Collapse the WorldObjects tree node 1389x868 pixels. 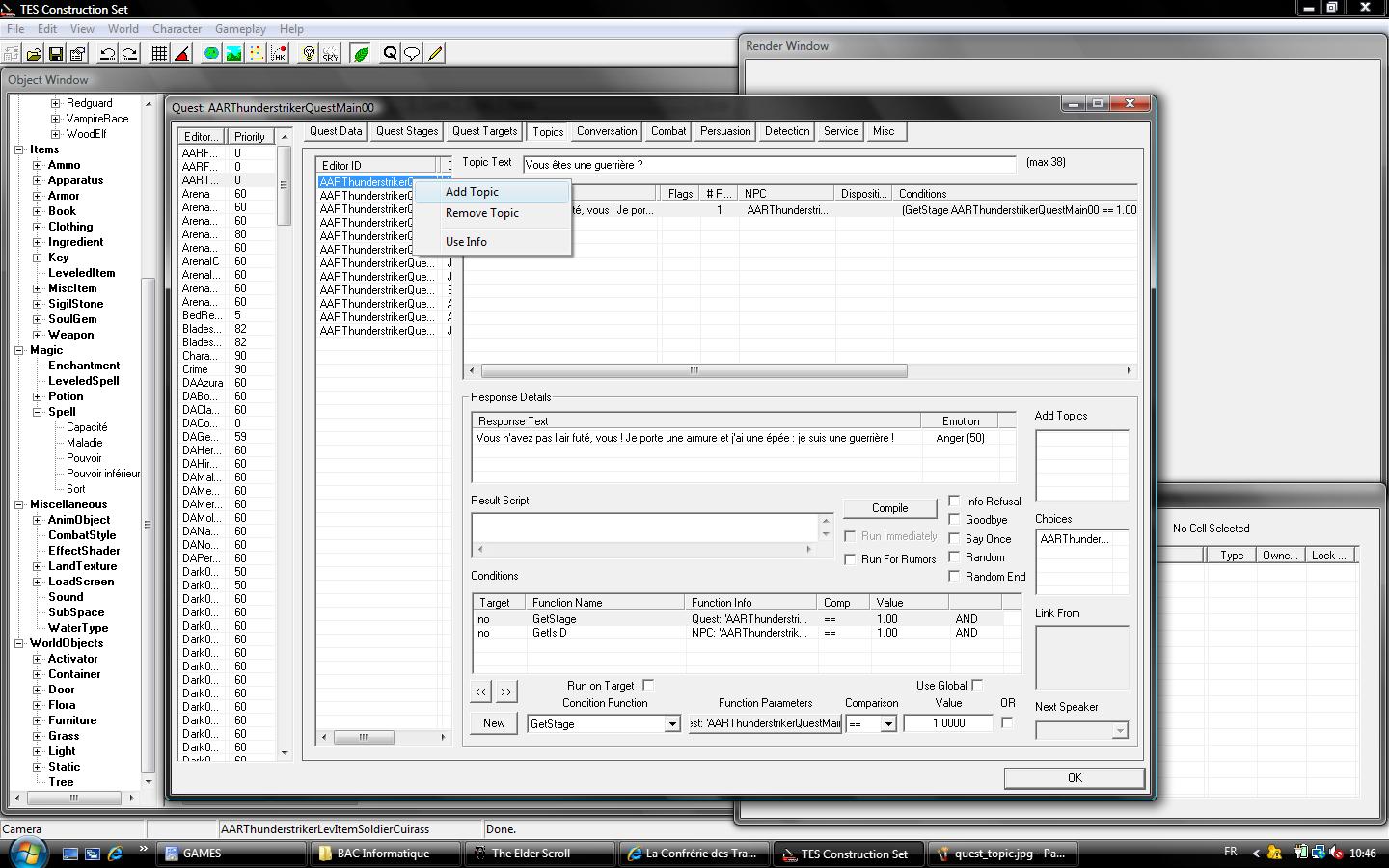tap(19, 643)
